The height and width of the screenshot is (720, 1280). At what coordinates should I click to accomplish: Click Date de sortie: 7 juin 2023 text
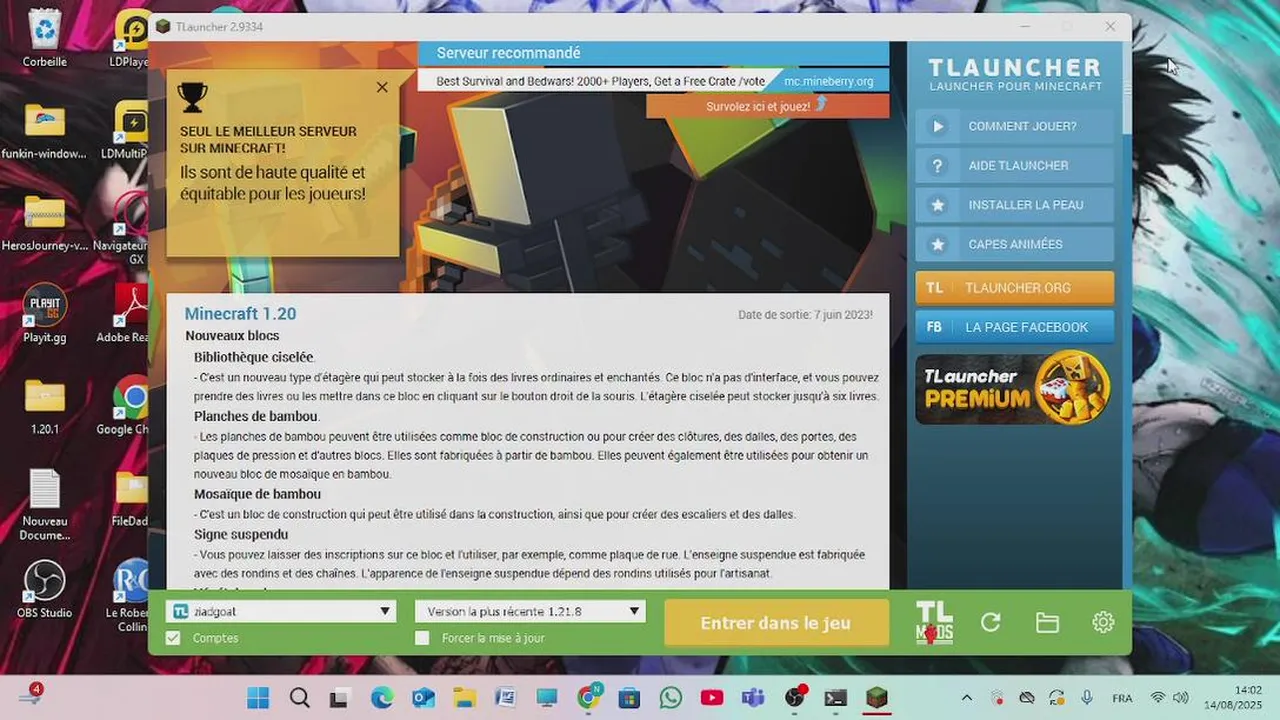[x=805, y=315]
